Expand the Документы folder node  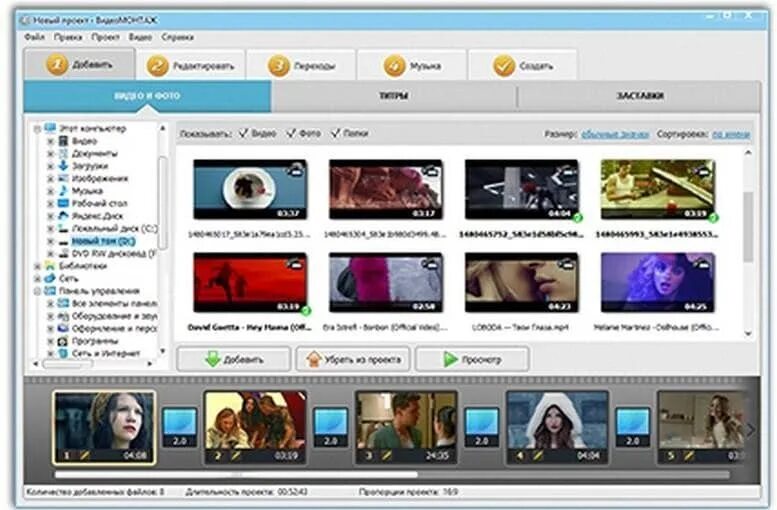50,154
